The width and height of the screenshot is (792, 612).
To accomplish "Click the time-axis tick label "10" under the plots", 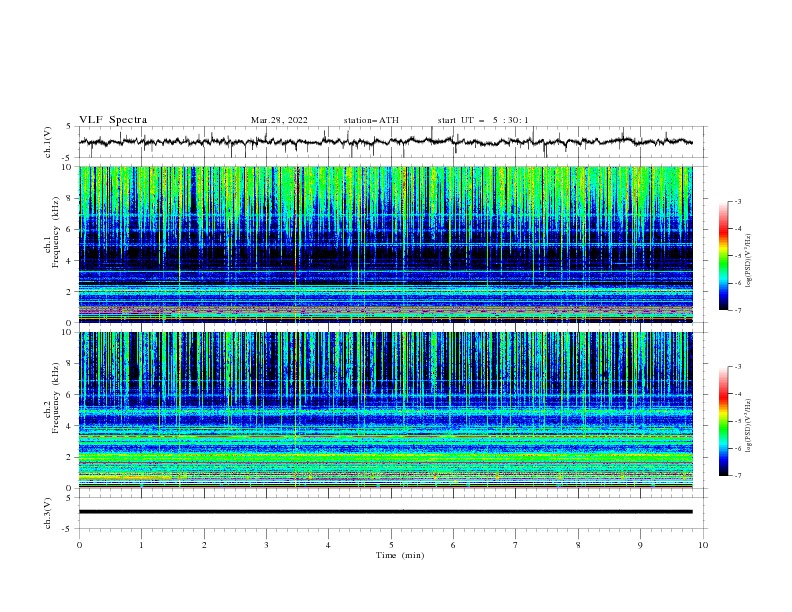I will pos(703,545).
